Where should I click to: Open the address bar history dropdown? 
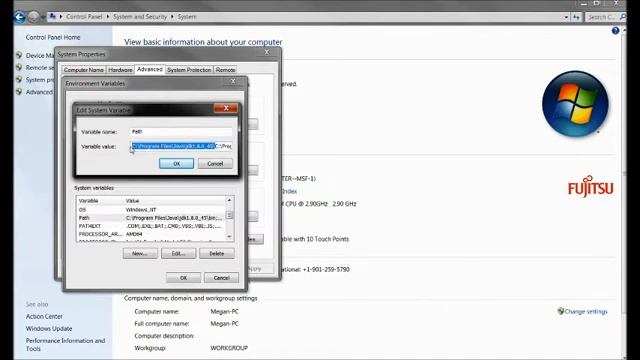tap(566, 17)
